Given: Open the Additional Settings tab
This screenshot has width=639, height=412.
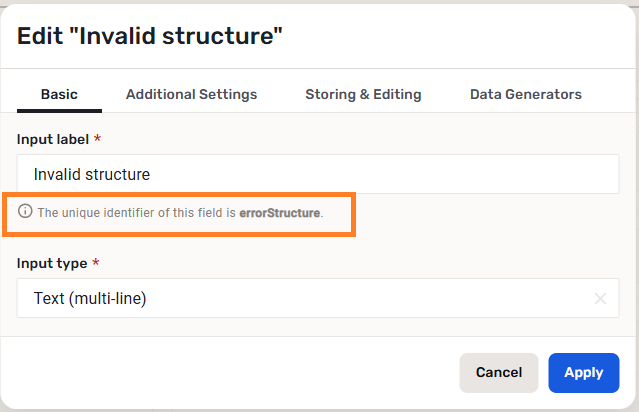Looking at the screenshot, I should [x=191, y=94].
